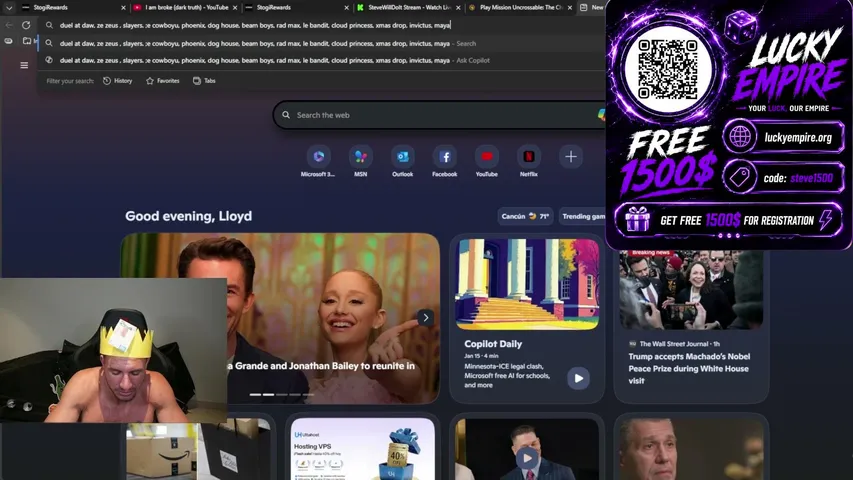This screenshot has height=480, width=853.
Task: Open the favorites folder icon in the bar
Action: point(27,41)
